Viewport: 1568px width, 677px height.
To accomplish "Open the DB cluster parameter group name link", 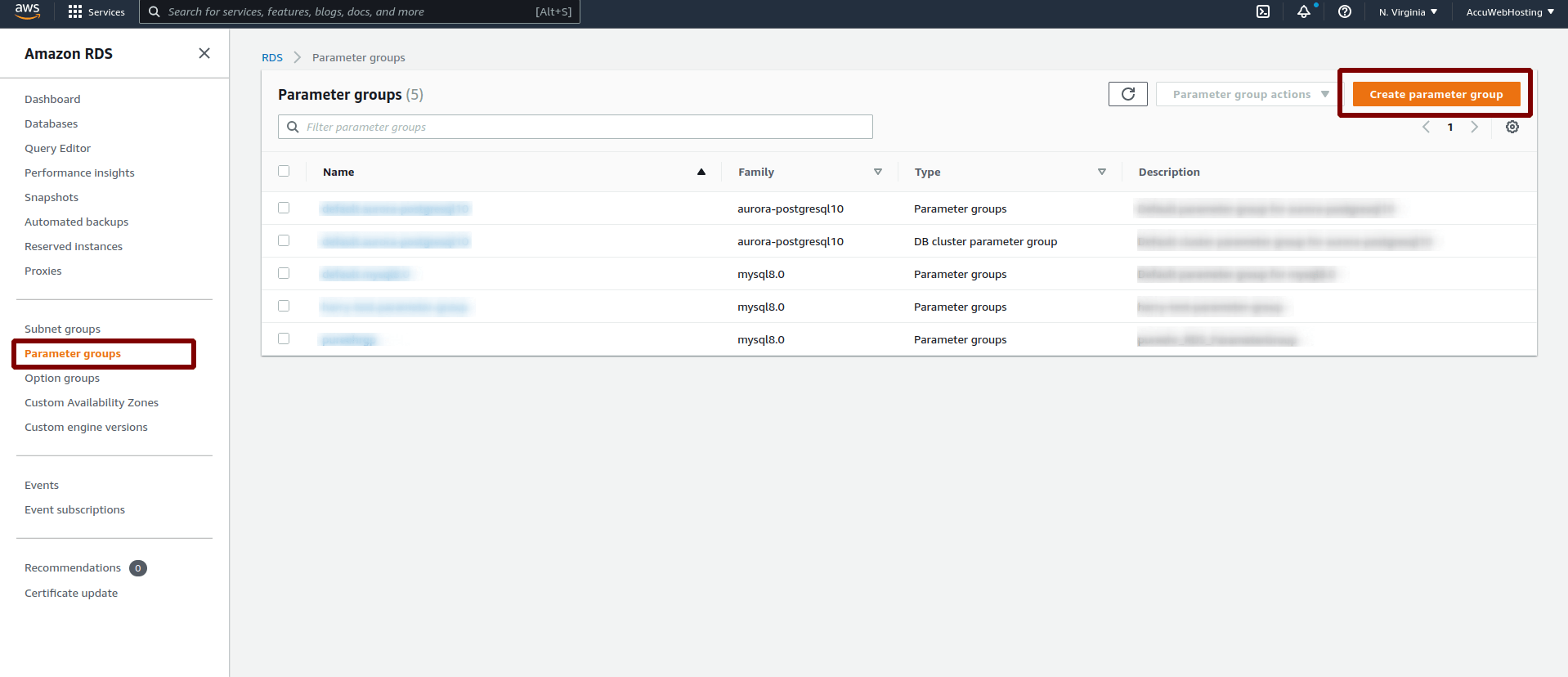I will click(x=396, y=241).
